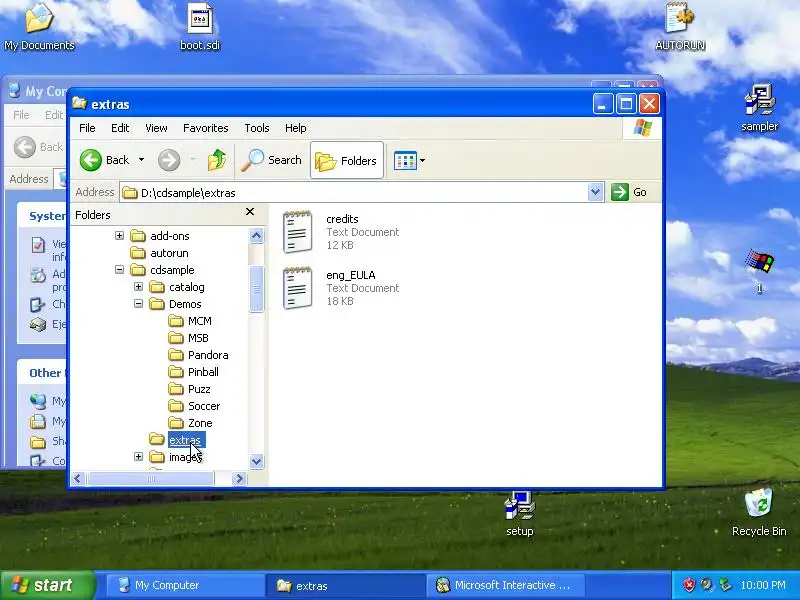The height and width of the screenshot is (600, 800).
Task: Select the Pinball folder icon
Action: click(176, 372)
